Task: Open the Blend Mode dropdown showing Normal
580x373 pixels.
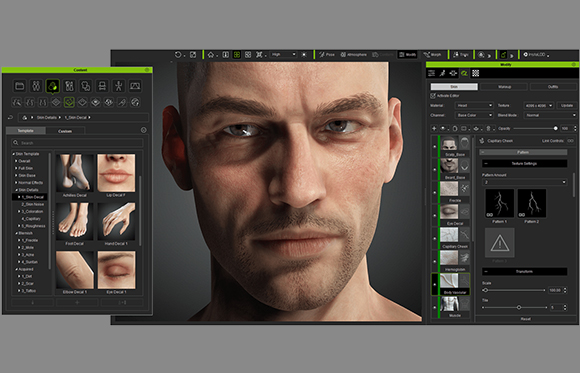Action: 550,115
